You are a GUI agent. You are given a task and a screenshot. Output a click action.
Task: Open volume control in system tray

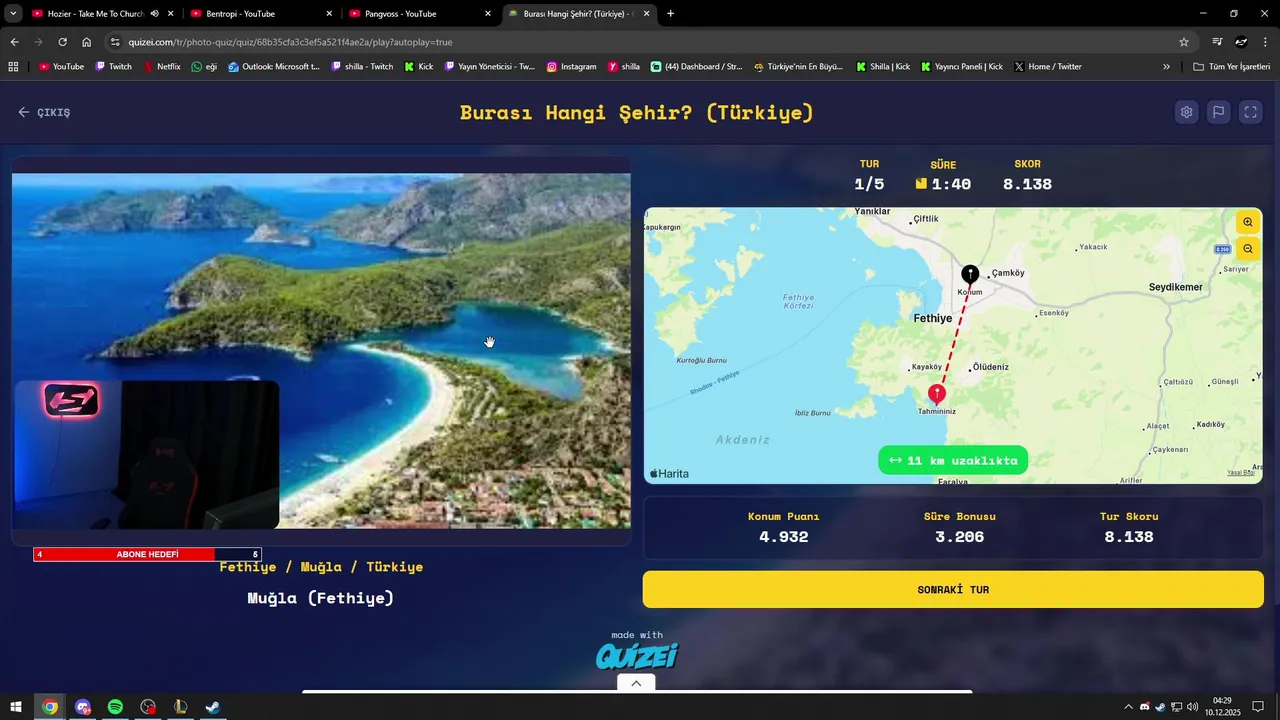point(1192,707)
